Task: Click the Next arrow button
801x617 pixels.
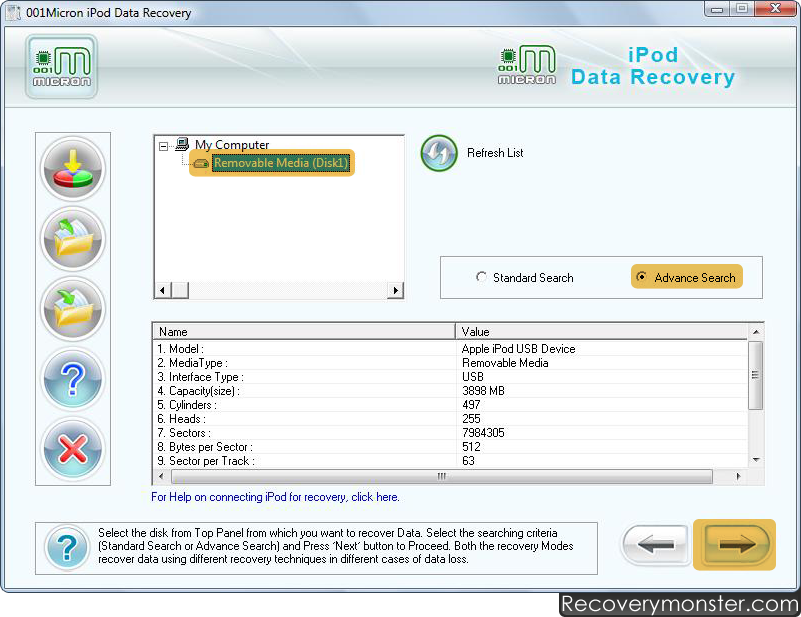Action: [x=735, y=544]
